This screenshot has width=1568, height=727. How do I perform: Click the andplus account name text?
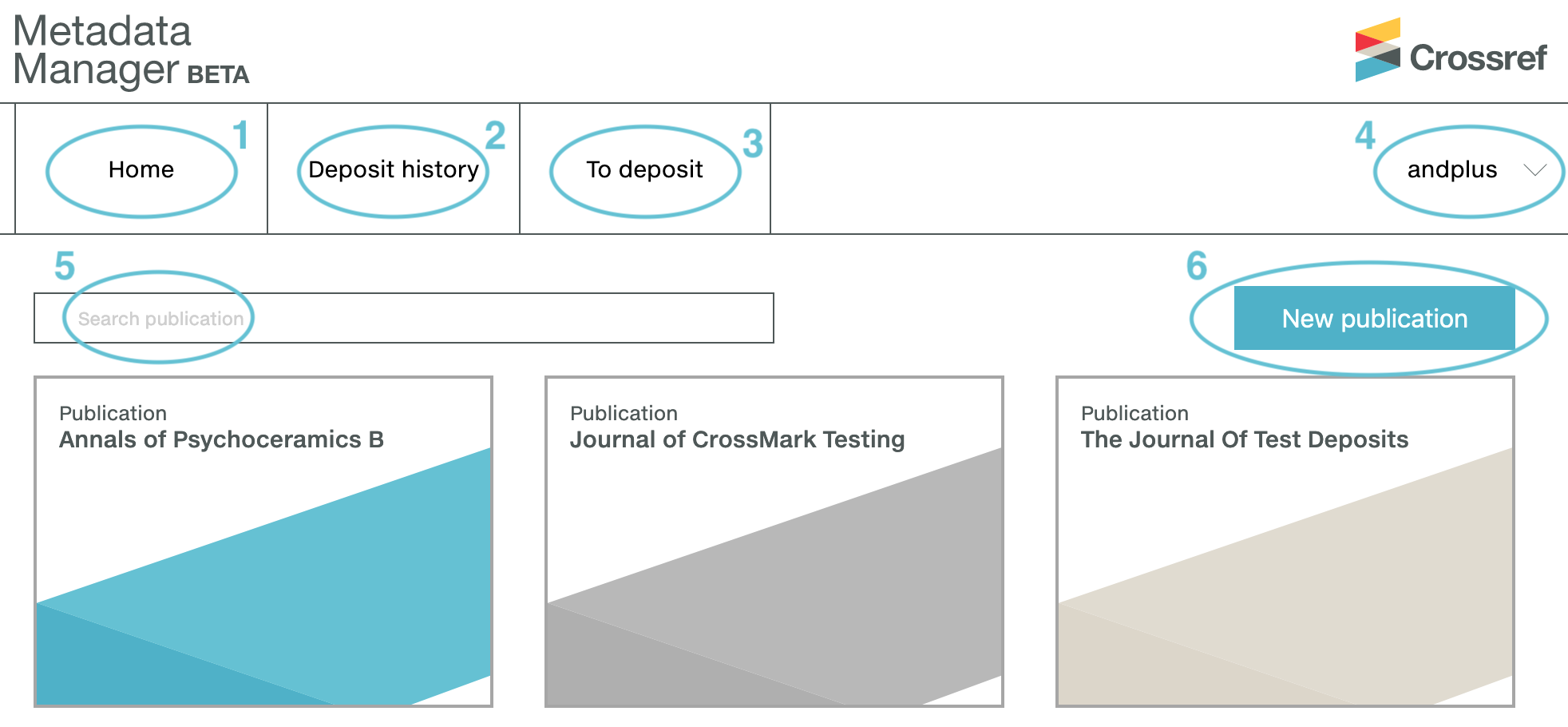coord(1452,169)
